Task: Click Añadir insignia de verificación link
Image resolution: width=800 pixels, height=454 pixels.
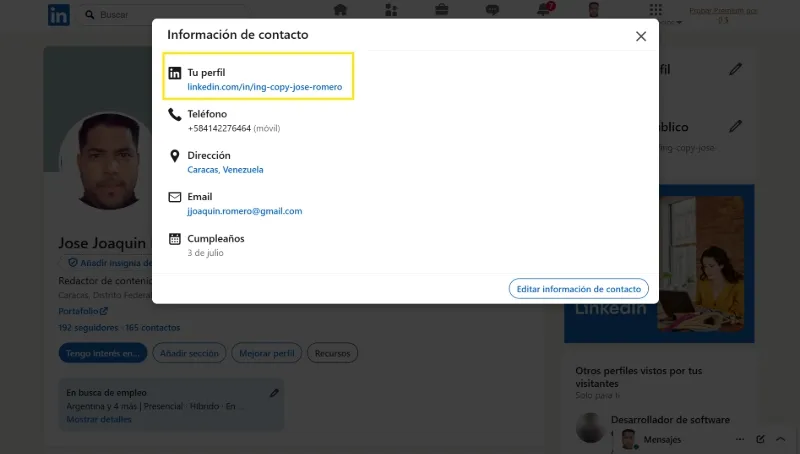Action: (111, 263)
